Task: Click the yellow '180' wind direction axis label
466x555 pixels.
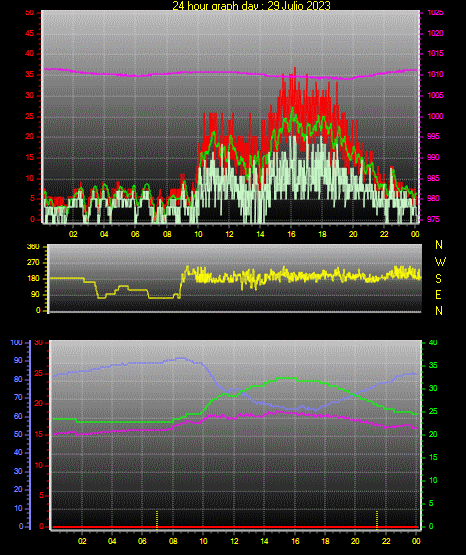Action: [33, 279]
